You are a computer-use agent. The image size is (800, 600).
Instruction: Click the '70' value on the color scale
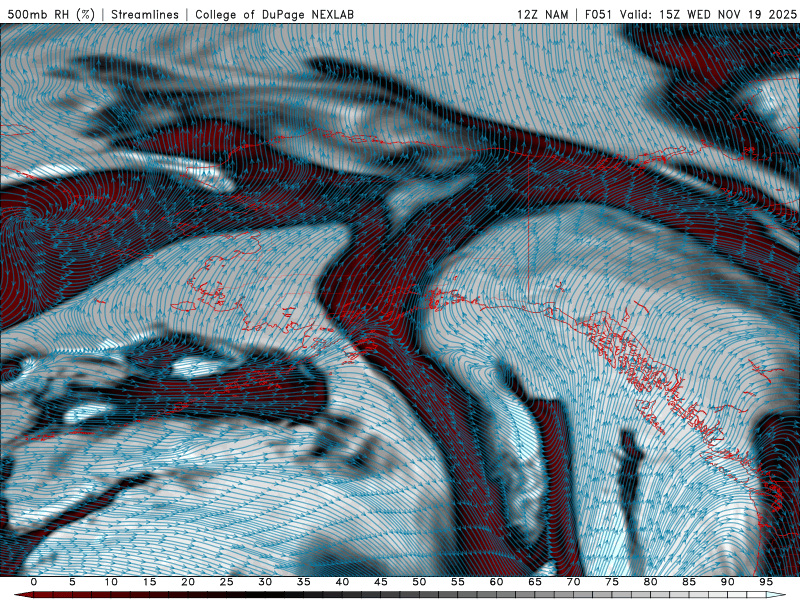pyautogui.click(x=573, y=582)
